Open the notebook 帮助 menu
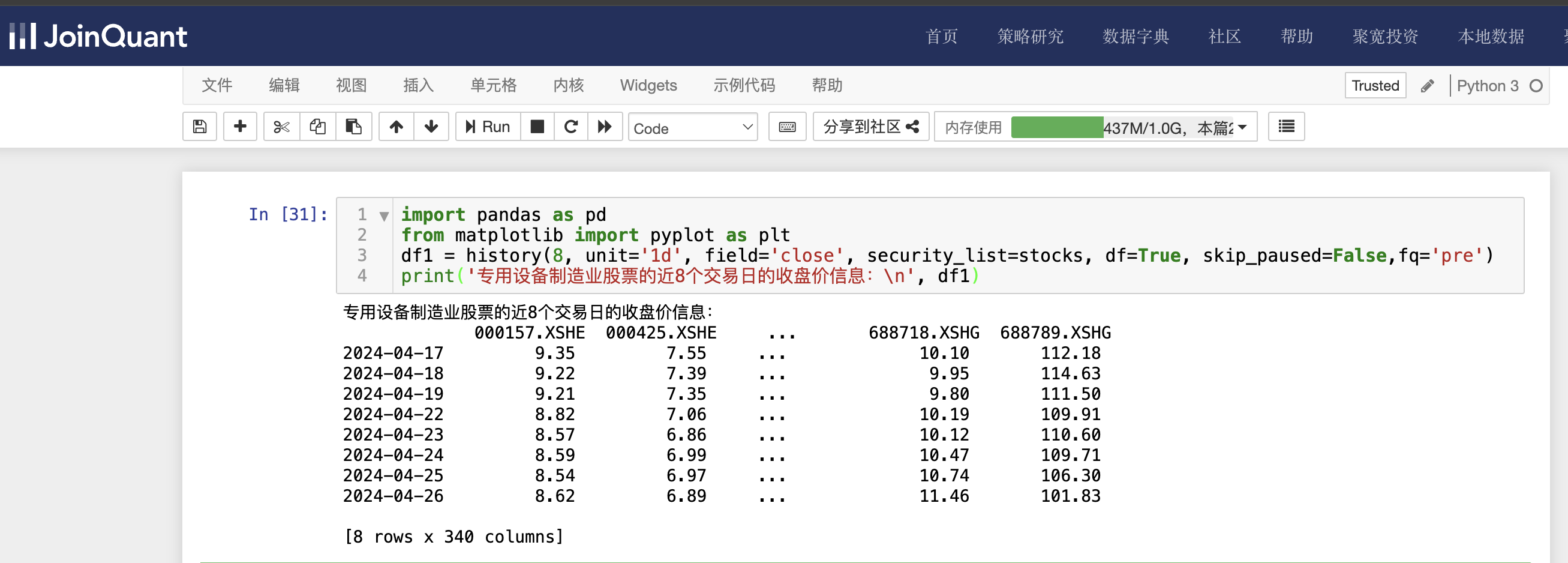 [x=827, y=85]
